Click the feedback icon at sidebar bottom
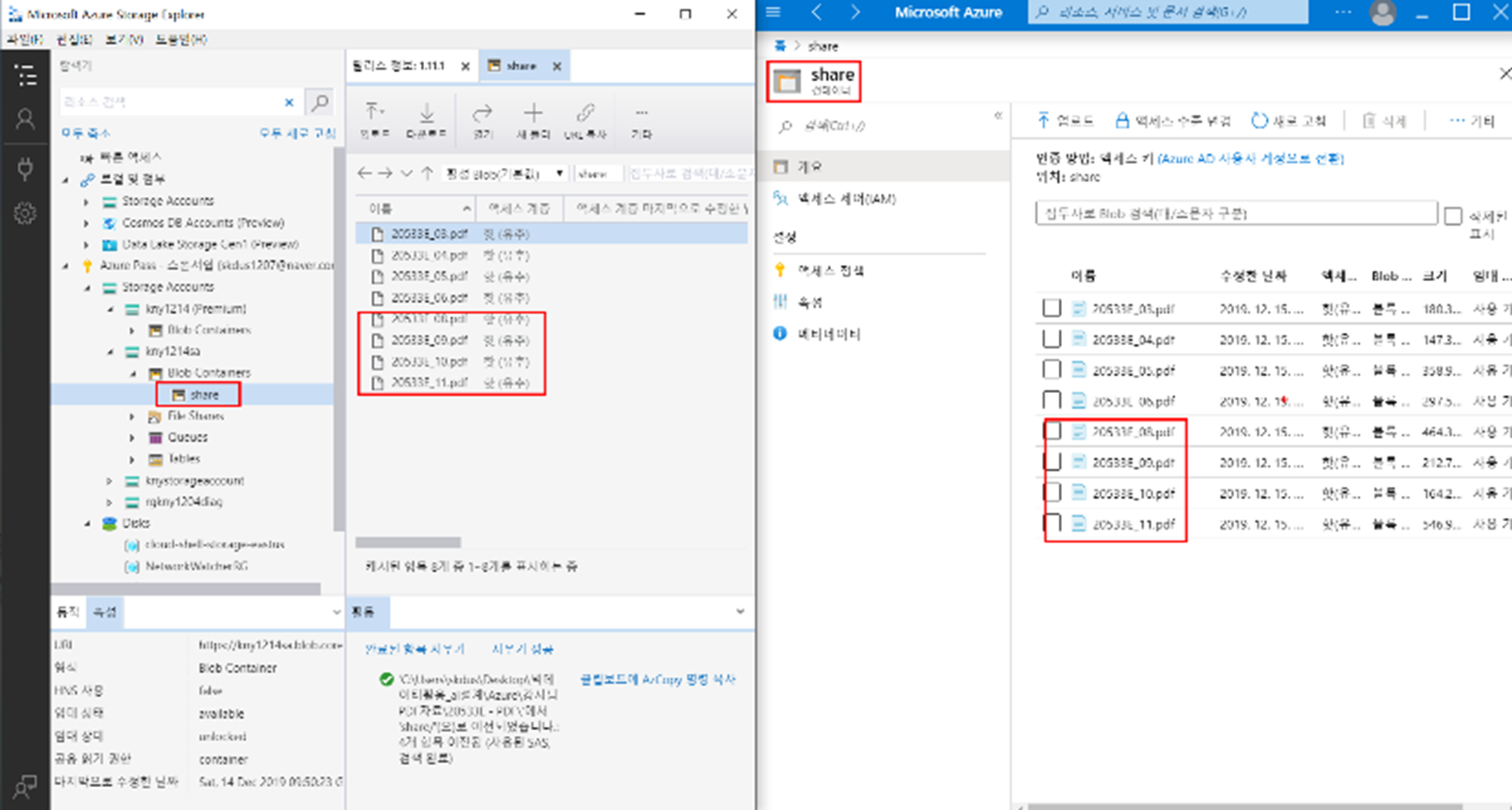The height and width of the screenshot is (810, 1512). (x=25, y=786)
